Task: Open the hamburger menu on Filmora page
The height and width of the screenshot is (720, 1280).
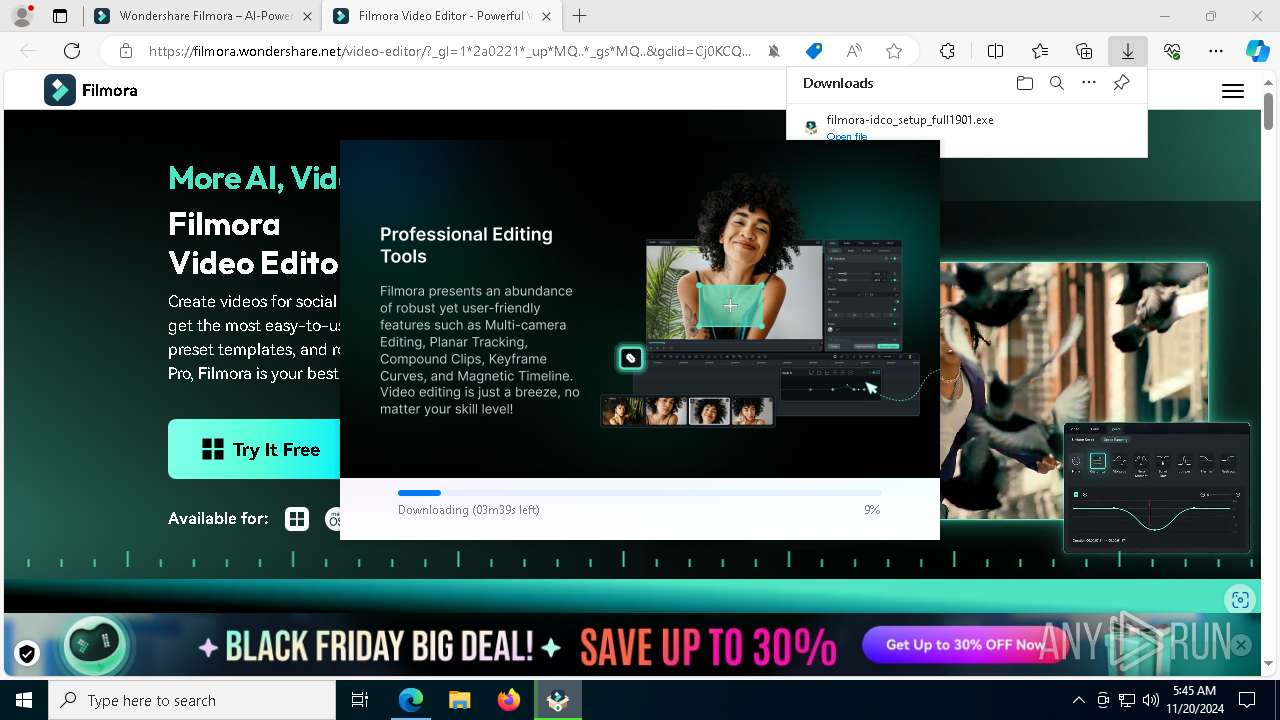Action: tap(1233, 91)
